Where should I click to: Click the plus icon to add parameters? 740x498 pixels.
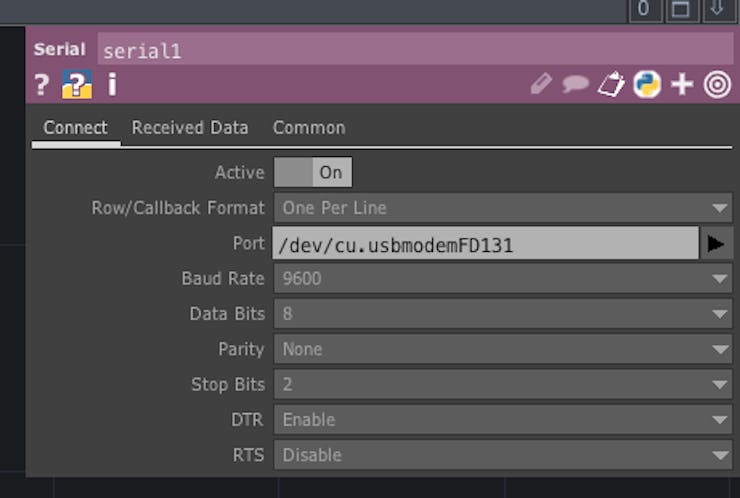(682, 85)
